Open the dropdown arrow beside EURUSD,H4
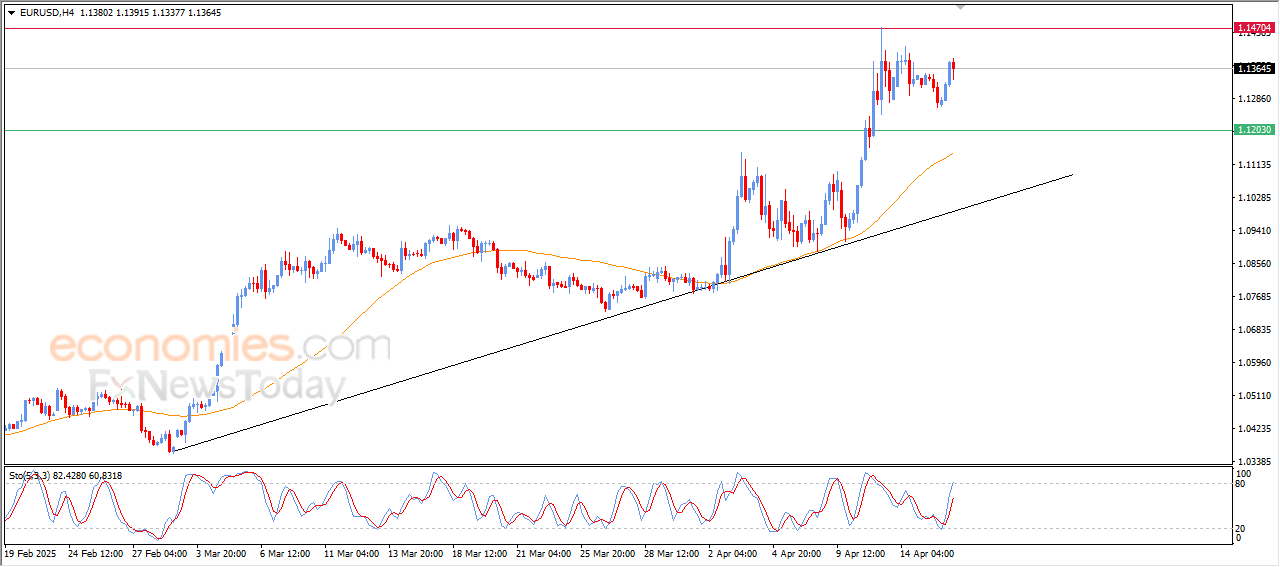Viewport: 1280px width, 567px height. (11, 13)
